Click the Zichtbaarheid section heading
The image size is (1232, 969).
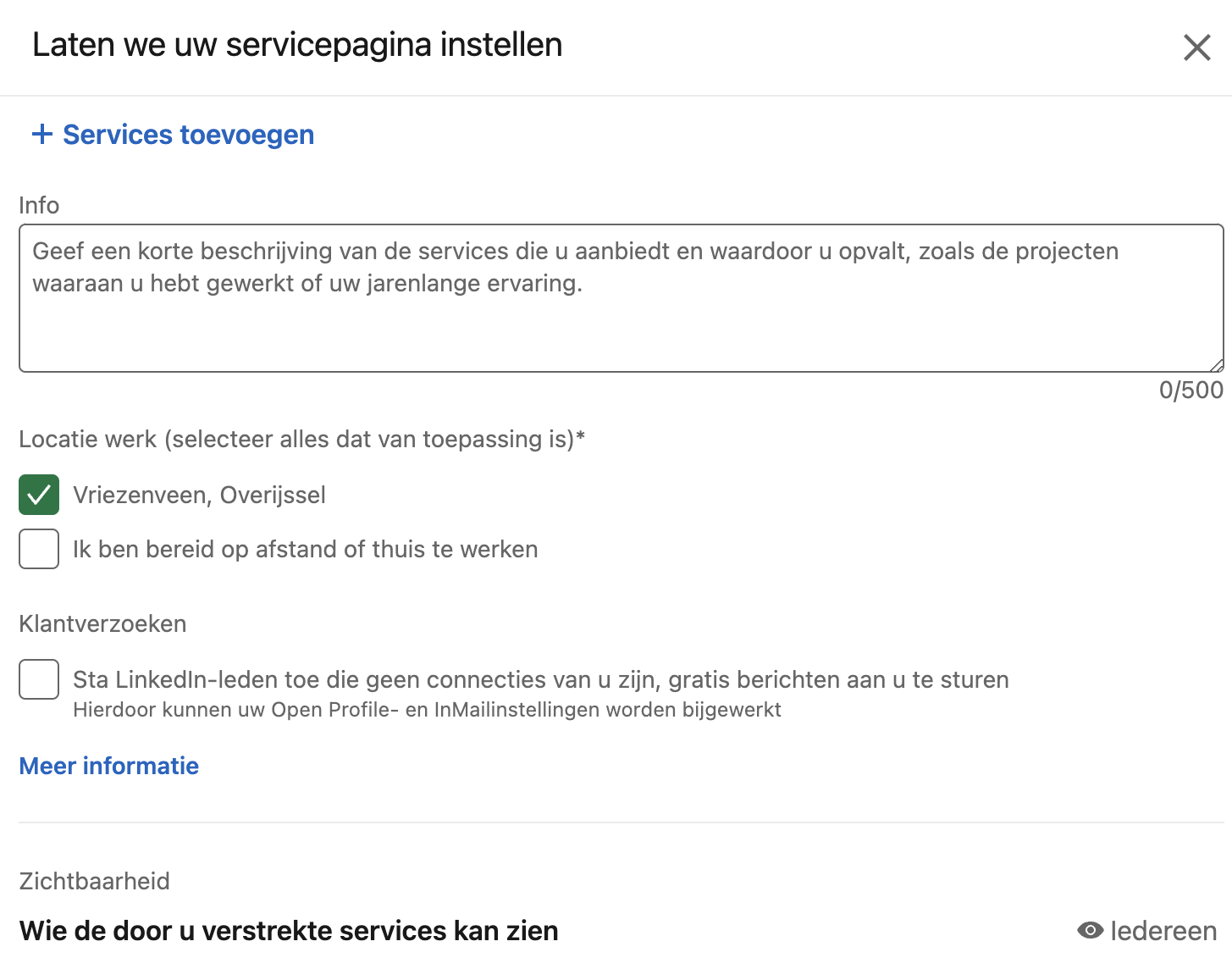pos(95,881)
